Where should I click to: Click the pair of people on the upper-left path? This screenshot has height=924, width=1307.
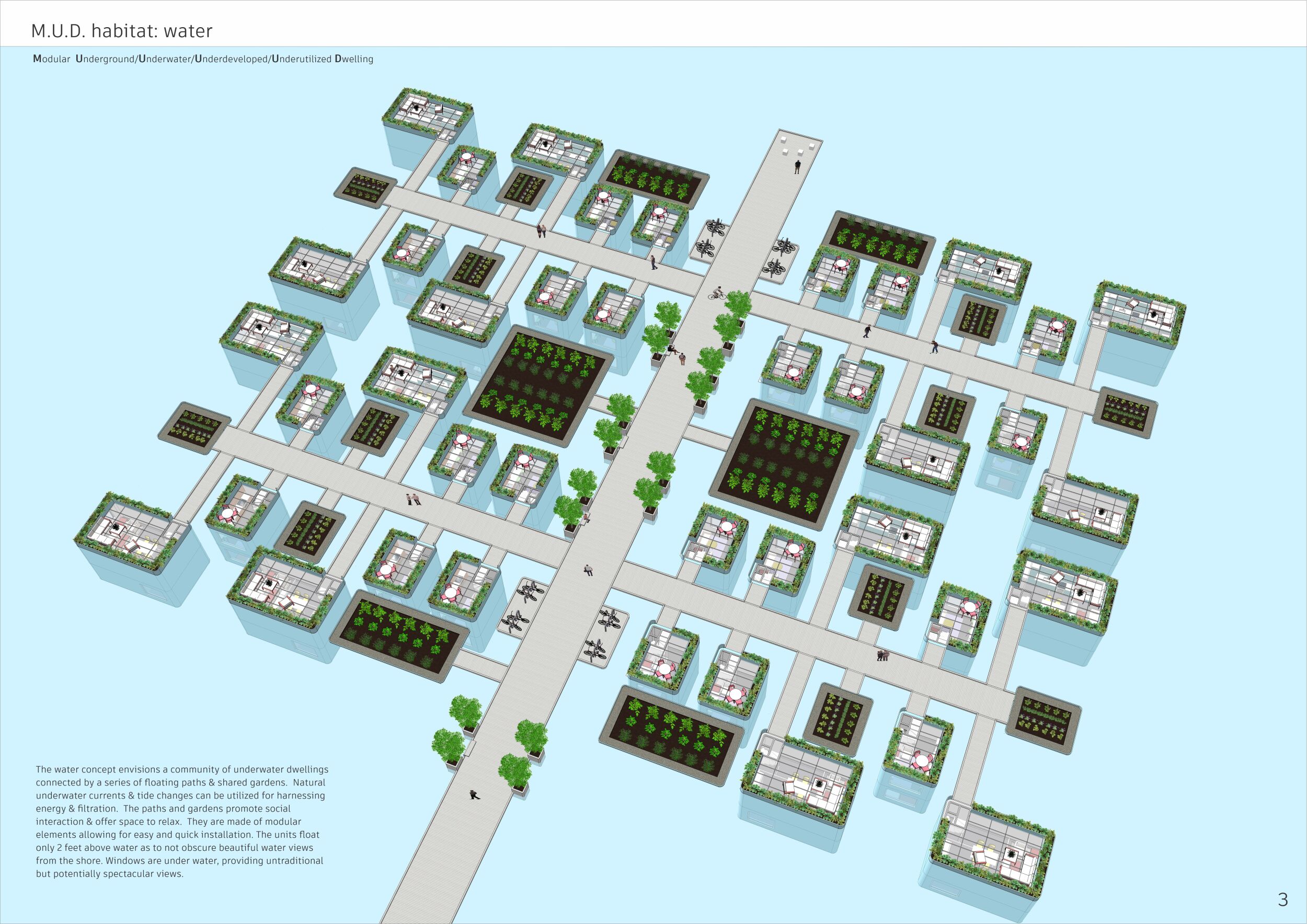coord(541,231)
